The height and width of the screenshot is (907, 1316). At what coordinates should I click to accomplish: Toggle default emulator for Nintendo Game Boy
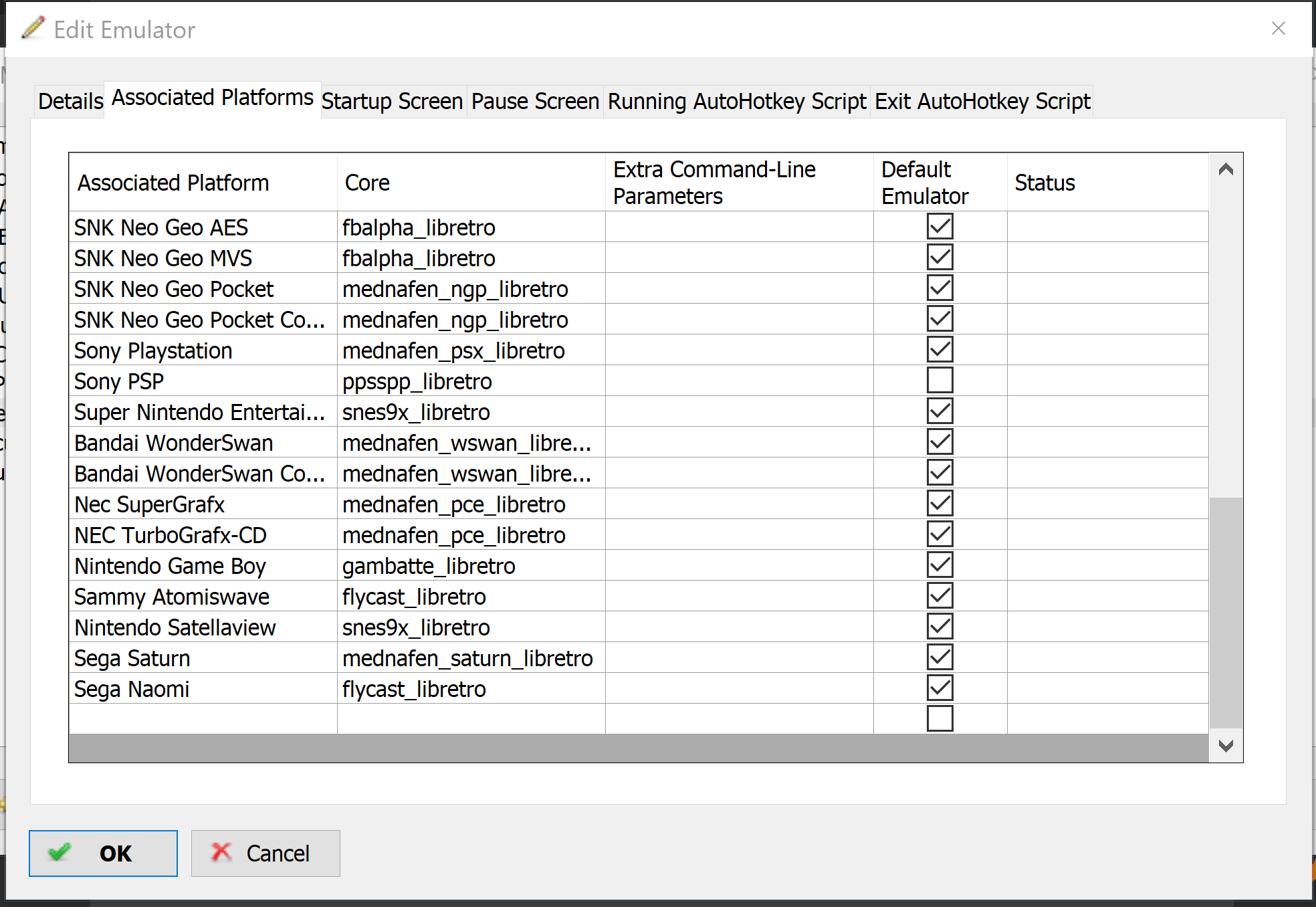940,565
